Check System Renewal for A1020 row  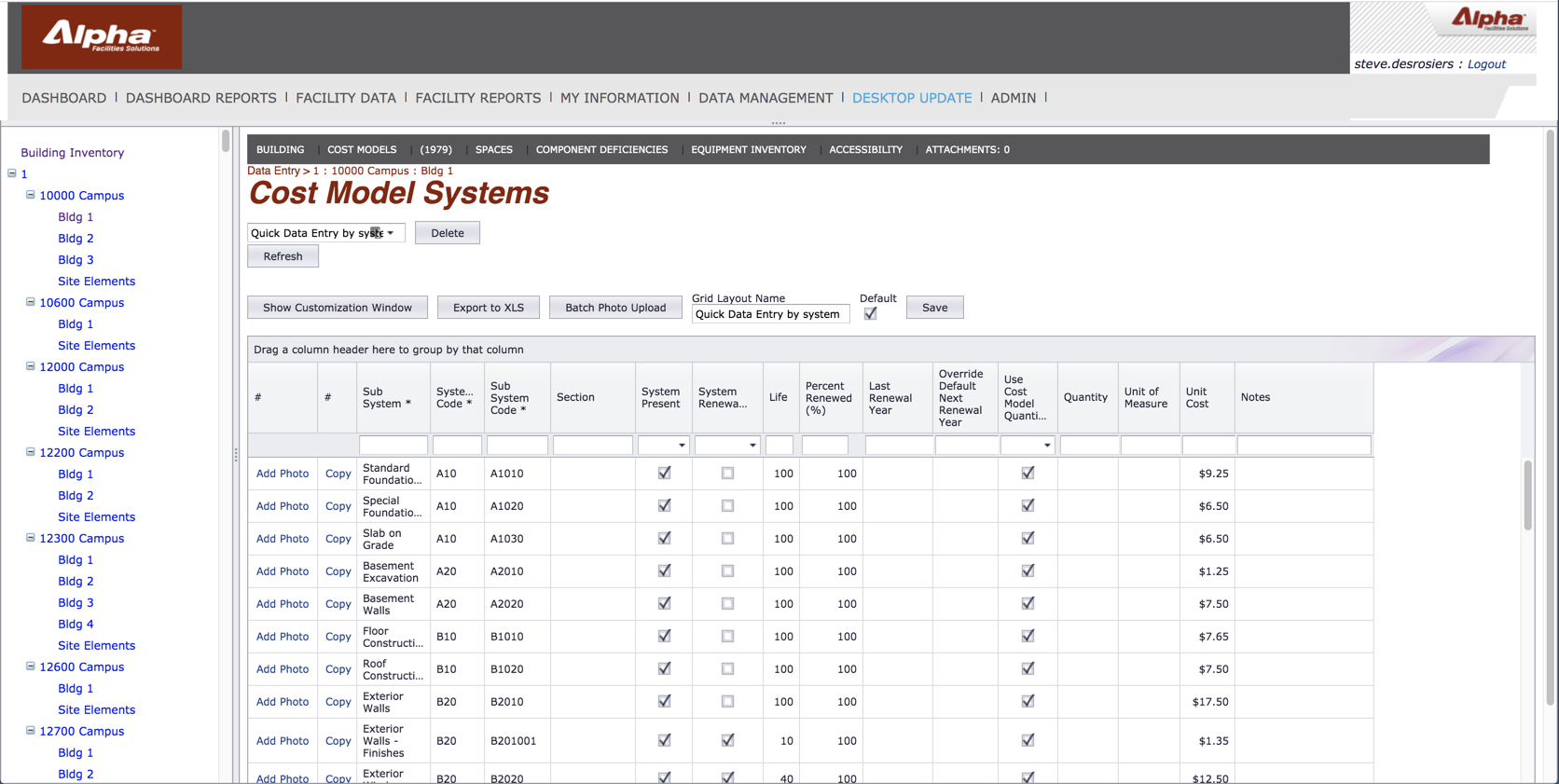[x=727, y=506]
